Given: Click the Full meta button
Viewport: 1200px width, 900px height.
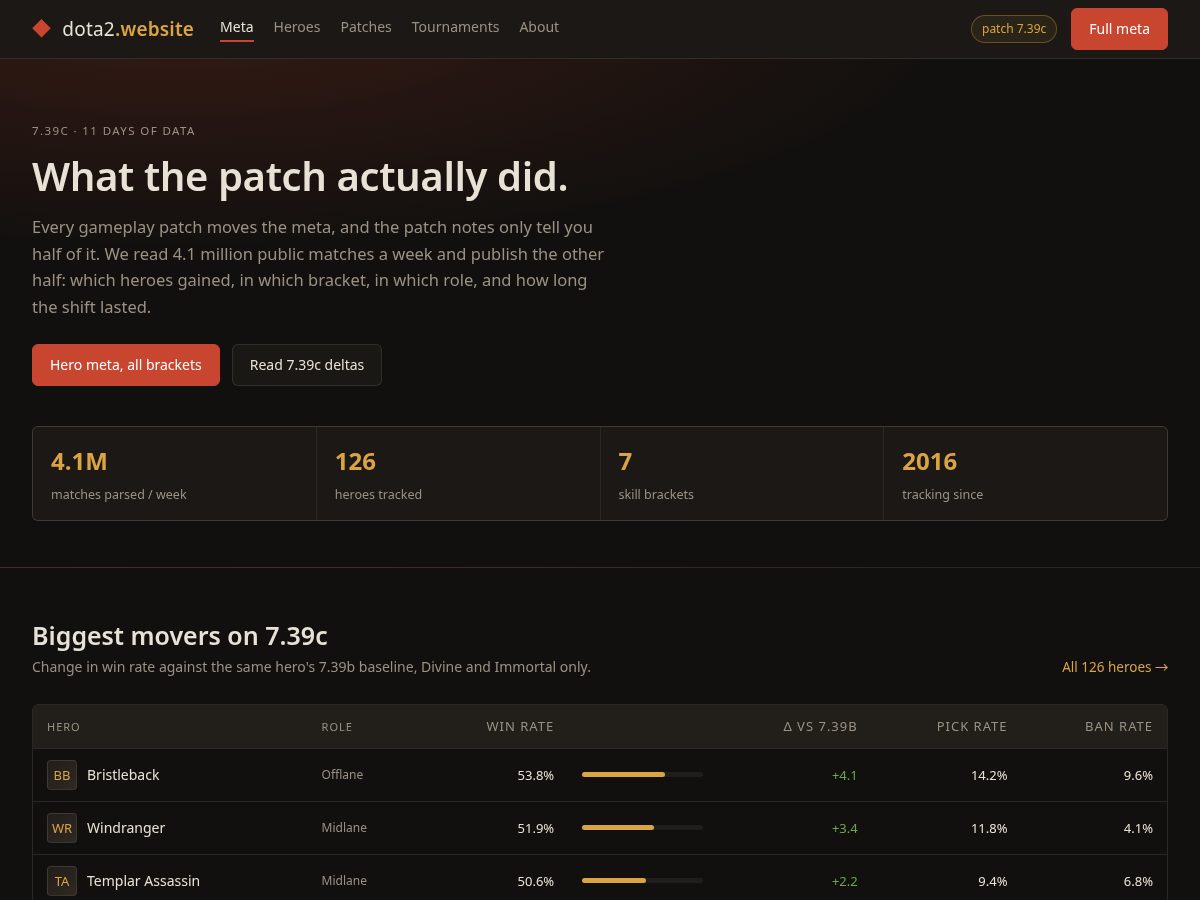Looking at the screenshot, I should pos(1119,29).
